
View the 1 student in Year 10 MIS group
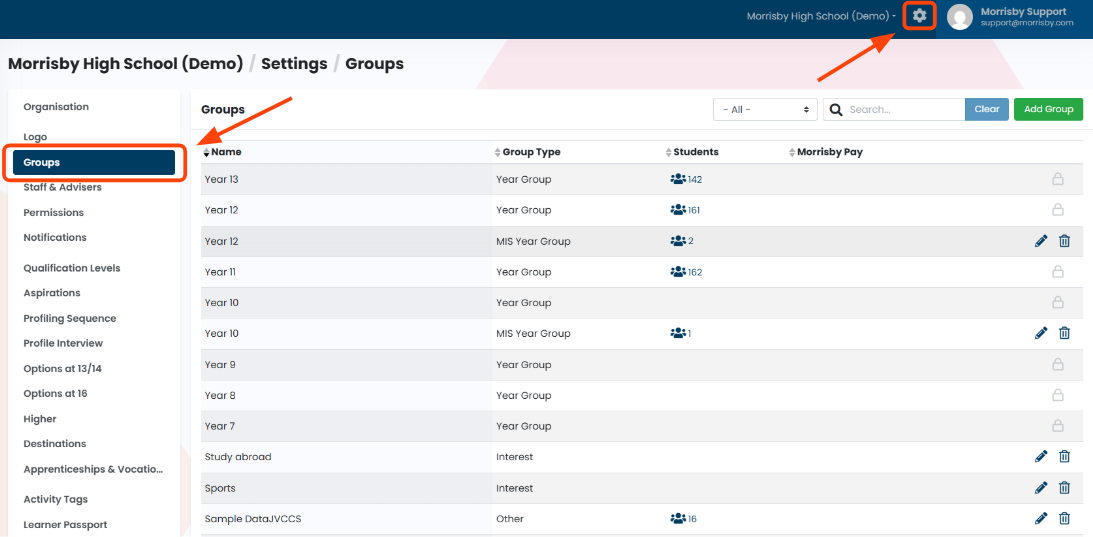click(x=680, y=333)
